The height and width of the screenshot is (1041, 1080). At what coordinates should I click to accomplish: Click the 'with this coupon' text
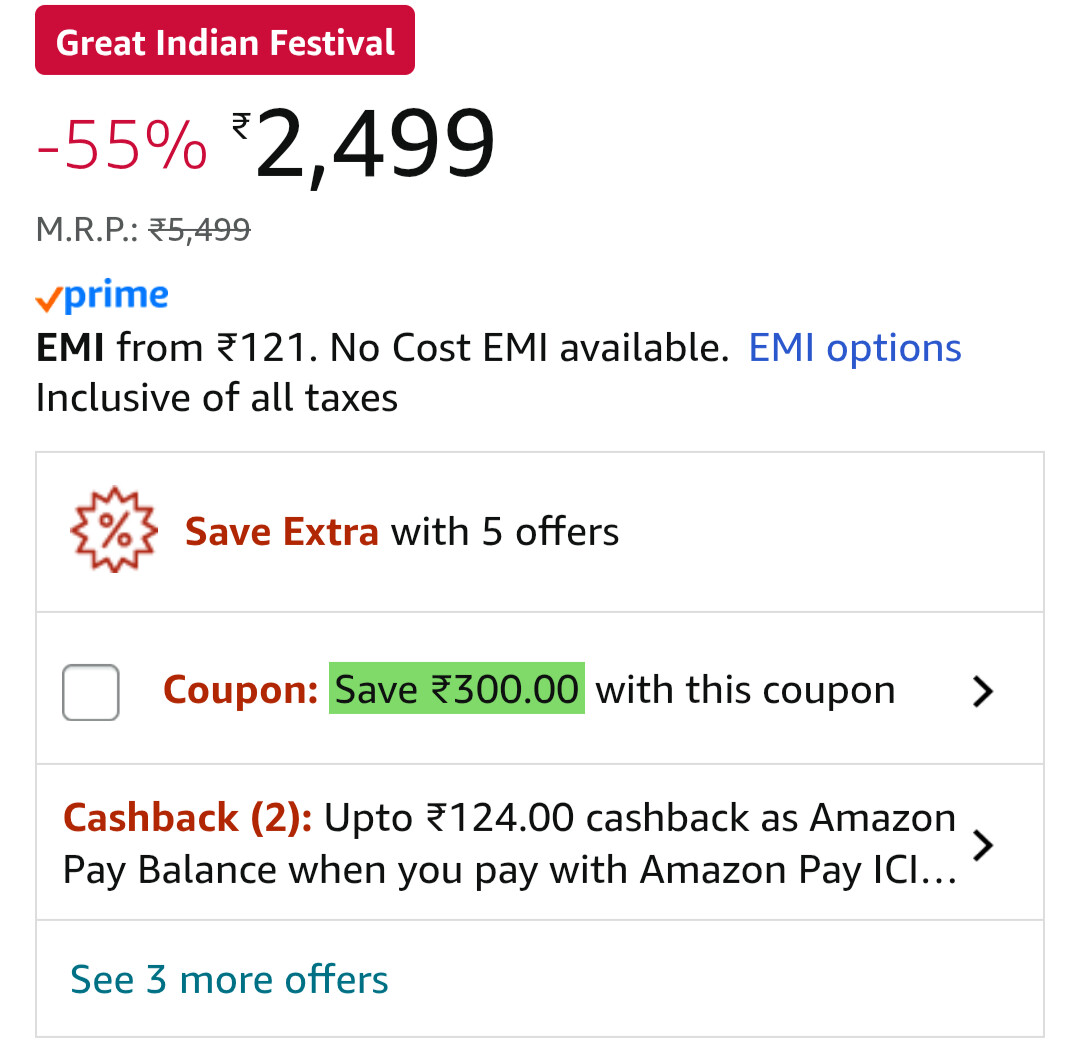745,691
